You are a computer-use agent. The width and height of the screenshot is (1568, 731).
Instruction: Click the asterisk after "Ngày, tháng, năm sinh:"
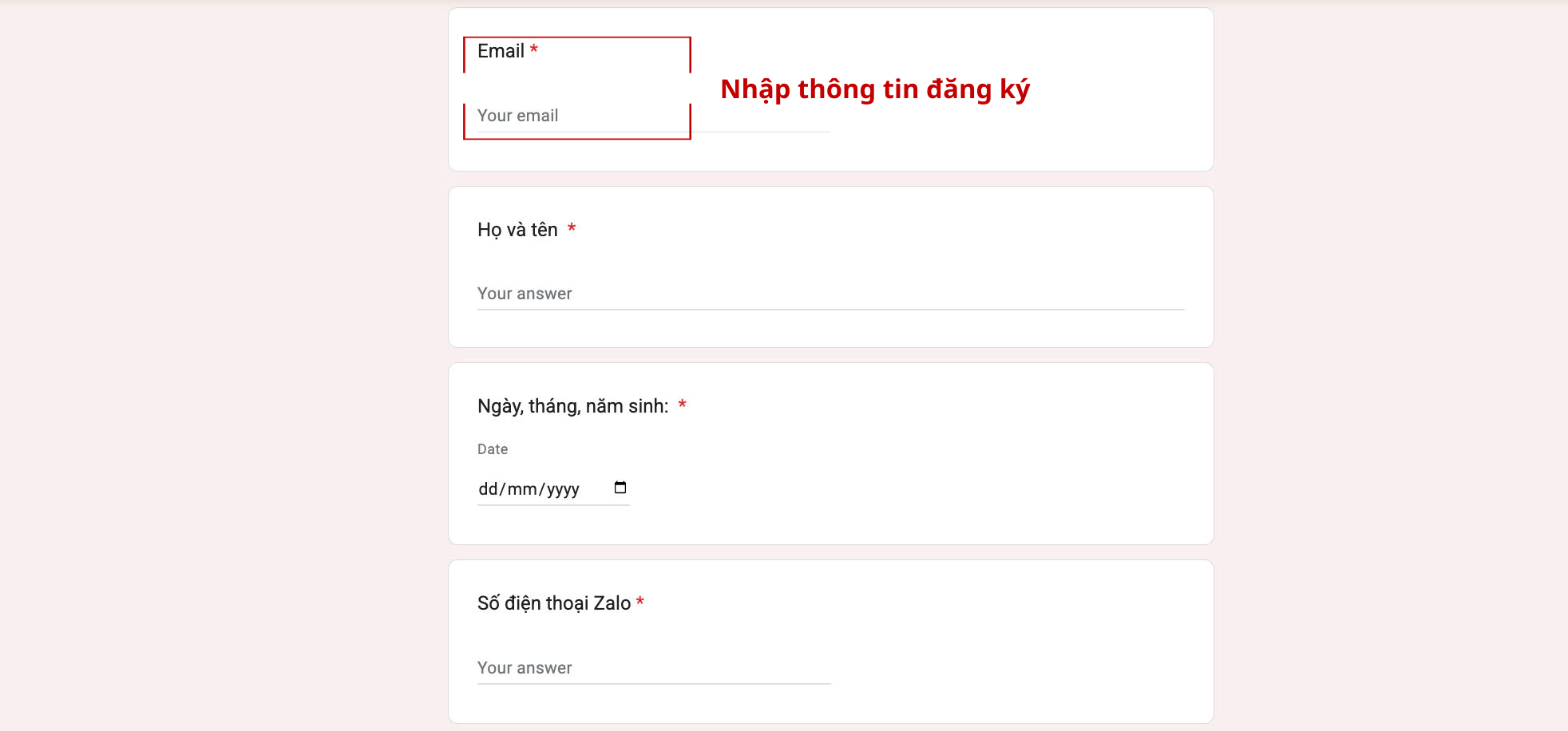click(683, 405)
